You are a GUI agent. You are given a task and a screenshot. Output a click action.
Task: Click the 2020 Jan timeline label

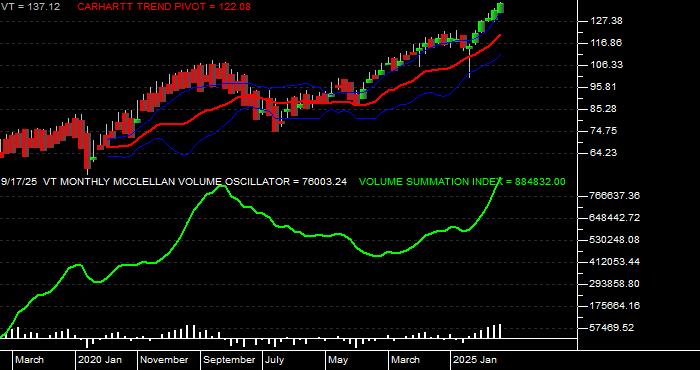pyautogui.click(x=100, y=360)
